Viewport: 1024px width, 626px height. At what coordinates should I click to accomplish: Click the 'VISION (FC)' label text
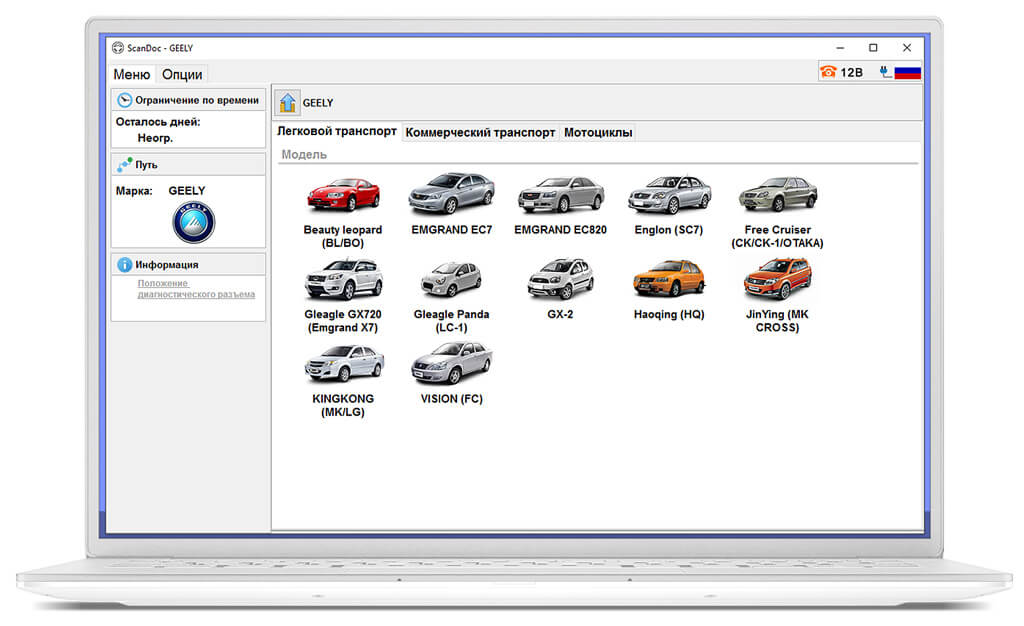pos(451,399)
